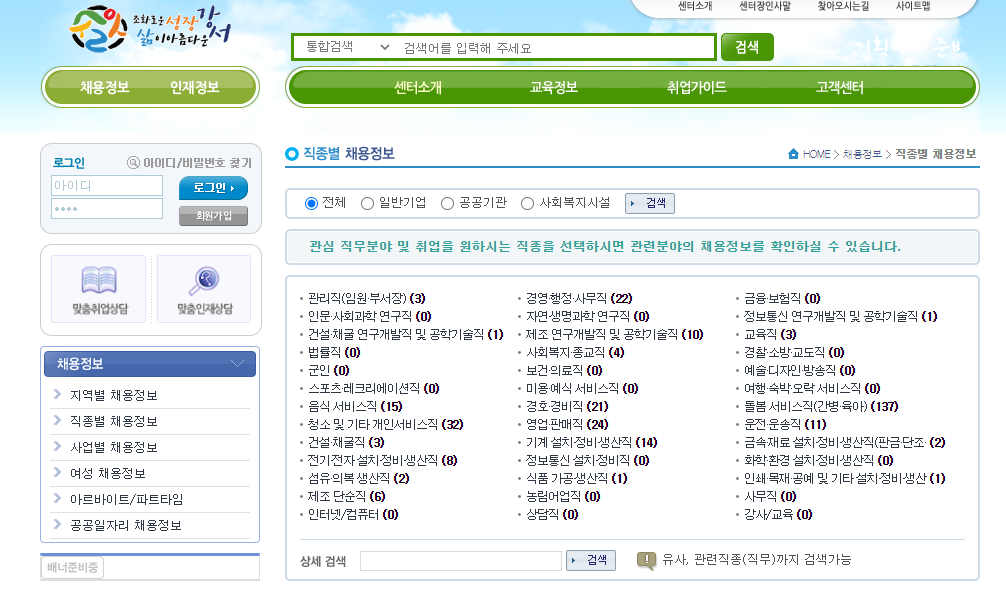Image resolution: width=1006 pixels, height=597 pixels.
Task: Open 사업별 채용정보 sidebar link
Action: [114, 447]
